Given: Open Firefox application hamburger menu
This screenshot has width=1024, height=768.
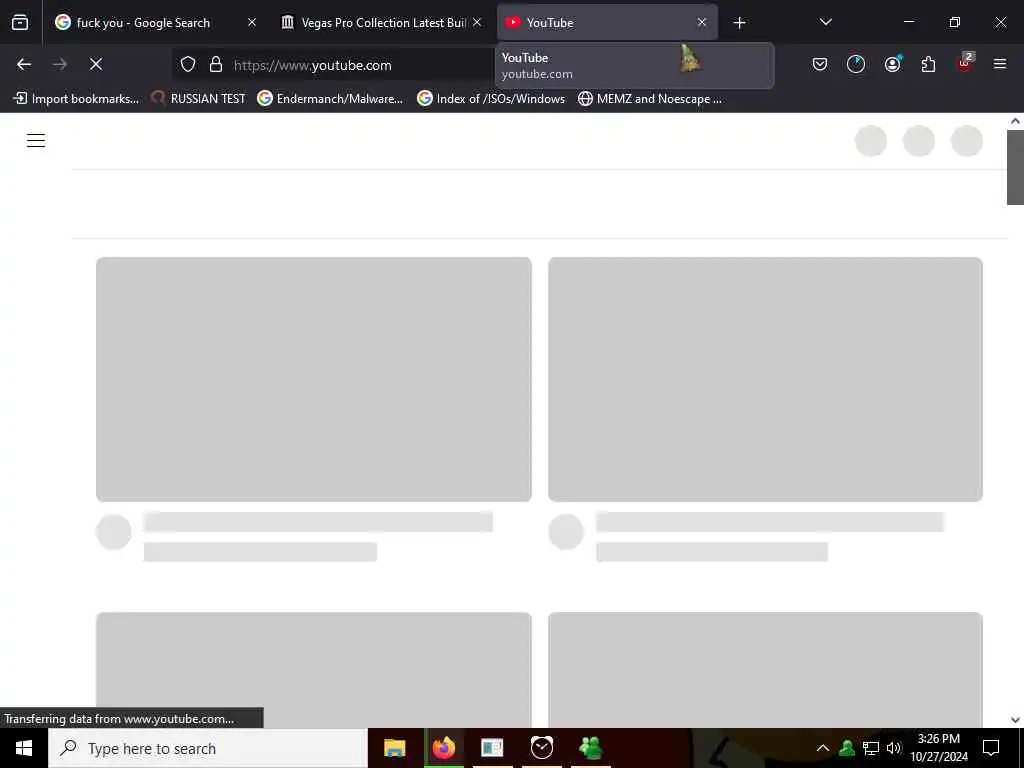Looking at the screenshot, I should (1000, 65).
